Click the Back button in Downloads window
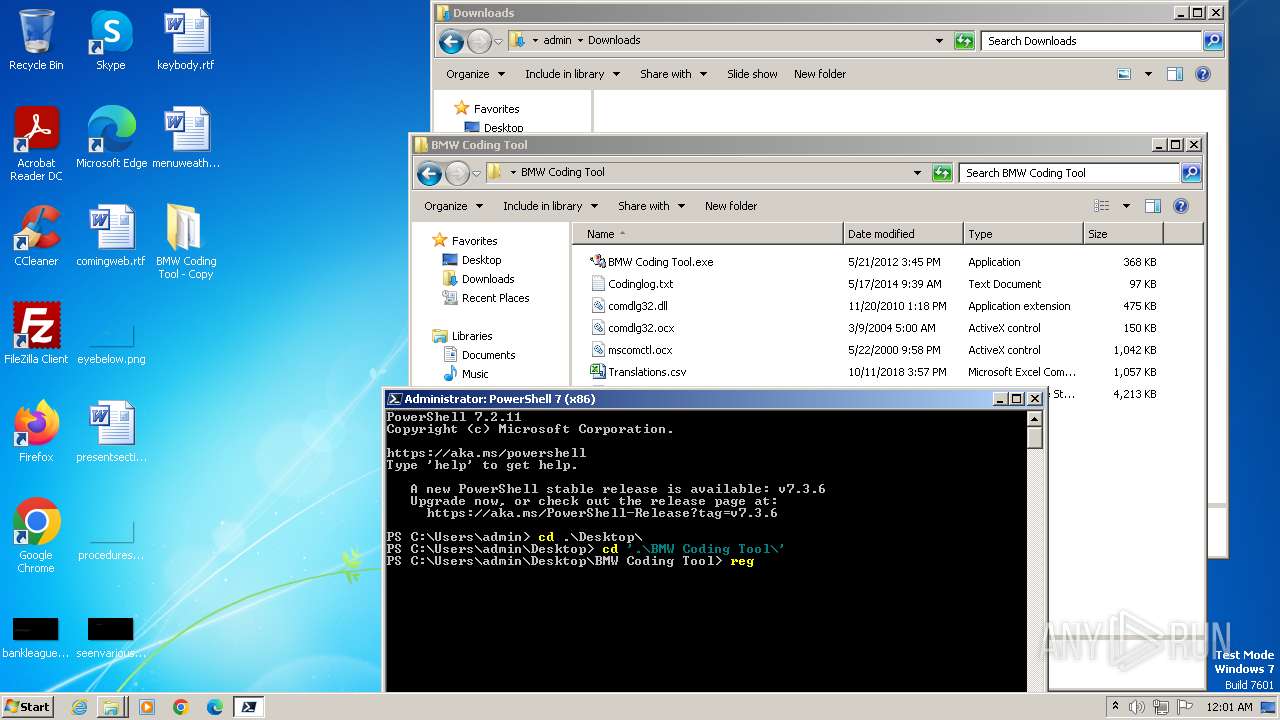 coord(452,41)
